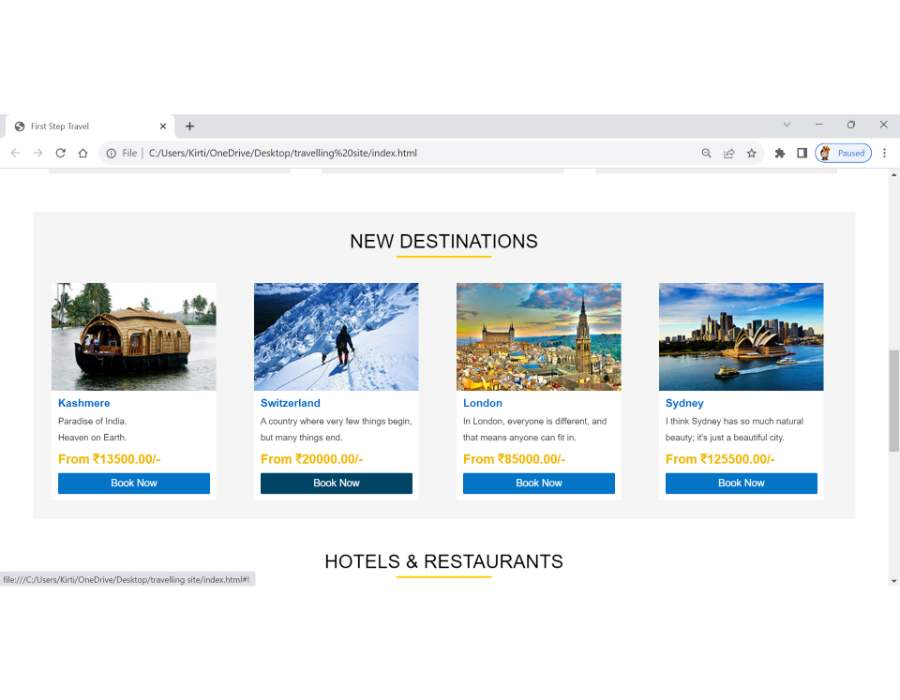
Task: Close the First Step Travel tab
Action: click(x=163, y=126)
